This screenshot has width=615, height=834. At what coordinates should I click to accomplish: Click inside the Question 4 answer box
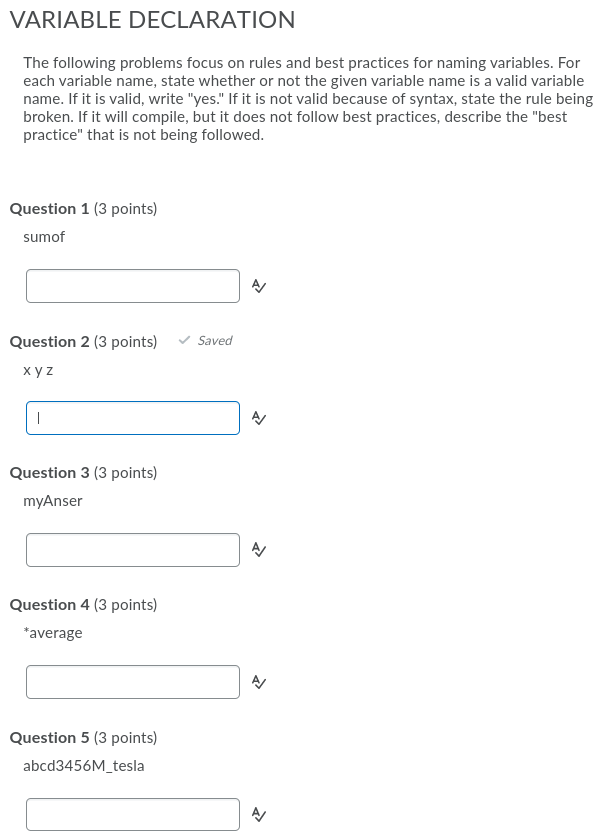click(x=132, y=681)
